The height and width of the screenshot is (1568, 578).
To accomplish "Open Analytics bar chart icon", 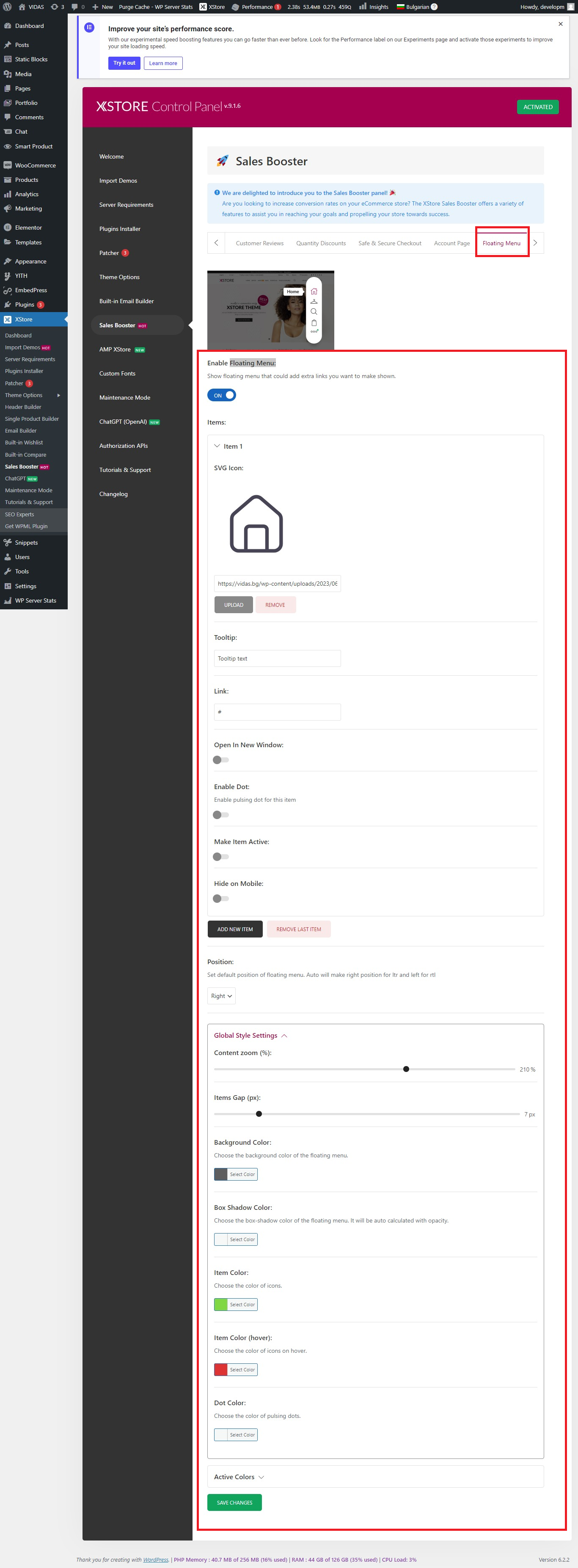I will point(7,194).
